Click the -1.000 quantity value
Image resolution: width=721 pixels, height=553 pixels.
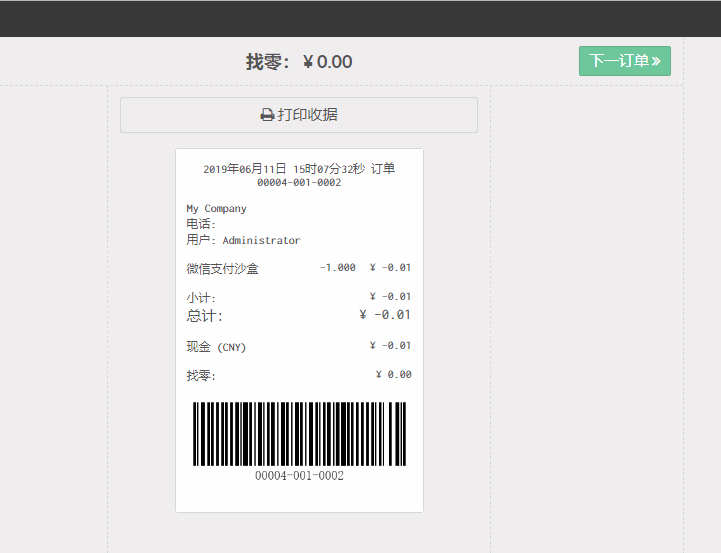pos(338,268)
